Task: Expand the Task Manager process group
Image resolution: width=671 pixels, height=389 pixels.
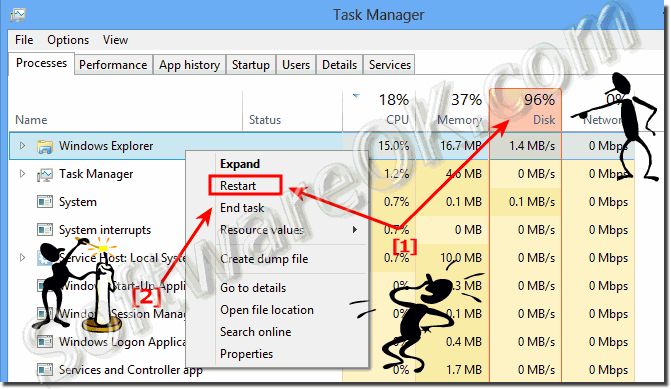Action: [x=22, y=174]
